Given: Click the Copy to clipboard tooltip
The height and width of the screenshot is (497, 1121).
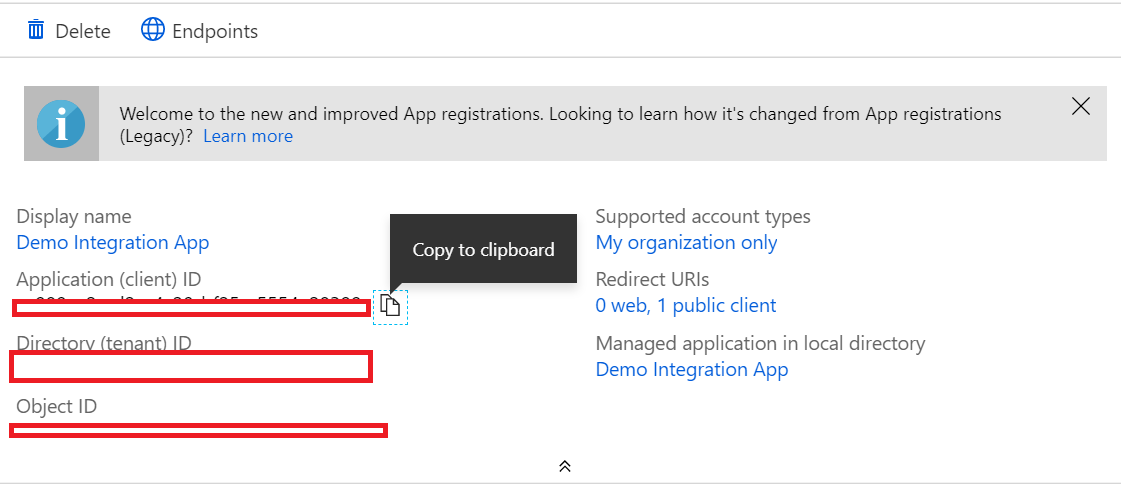Looking at the screenshot, I should pyautogui.click(x=483, y=249).
